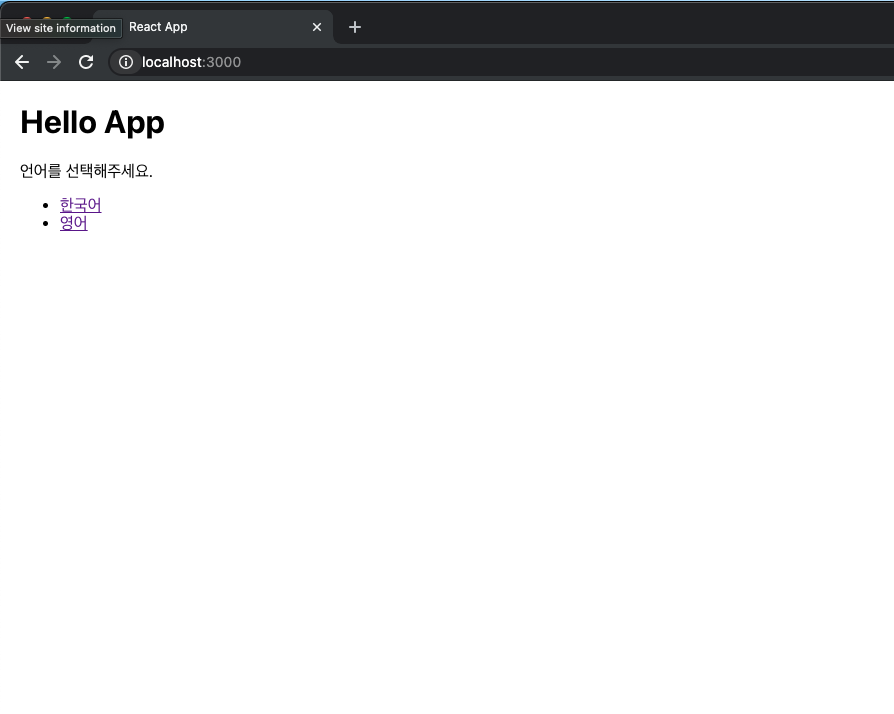894x714 pixels.
Task: Click the reload icon beside the address bar
Action: (x=86, y=62)
